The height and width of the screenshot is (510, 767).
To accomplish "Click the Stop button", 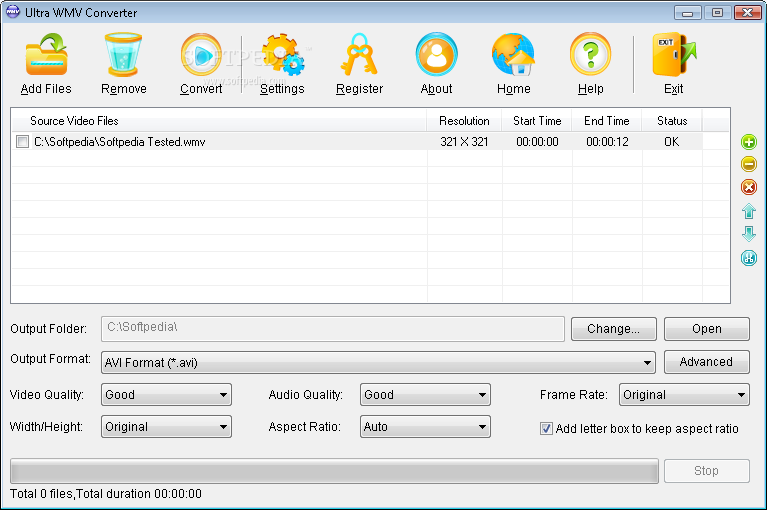I will tap(706, 471).
